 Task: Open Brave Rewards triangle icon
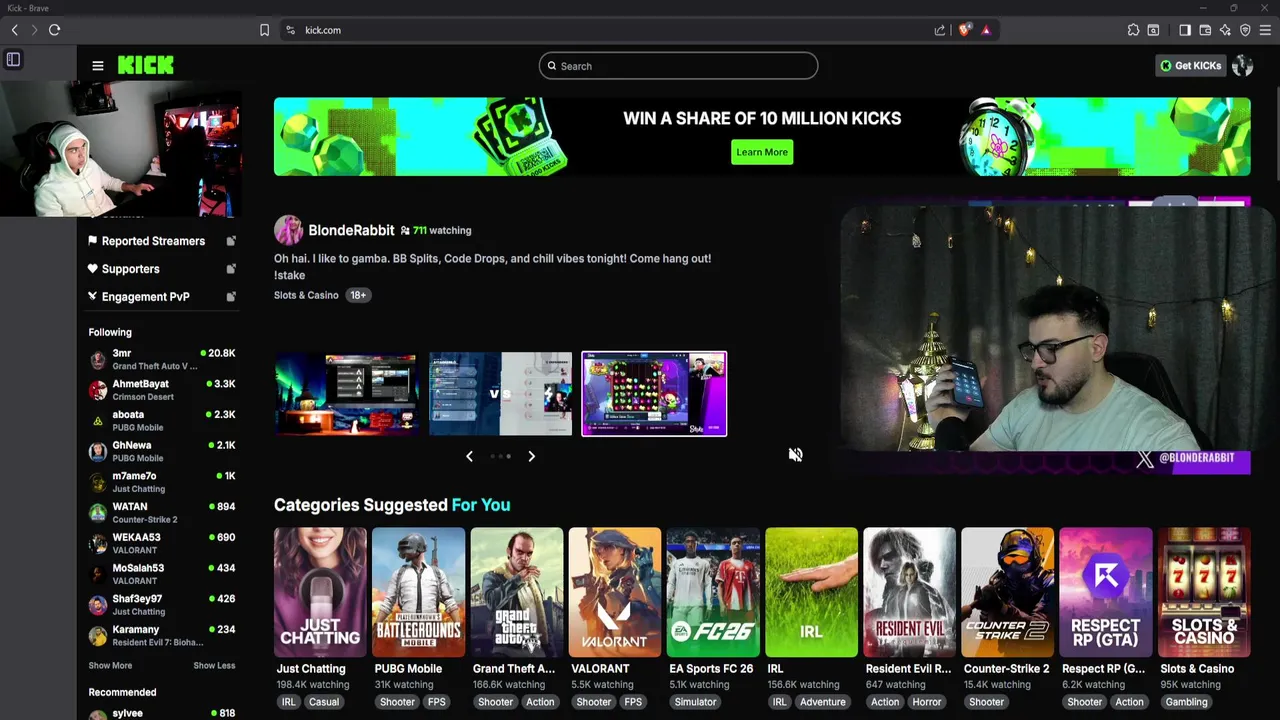pyautogui.click(x=986, y=30)
